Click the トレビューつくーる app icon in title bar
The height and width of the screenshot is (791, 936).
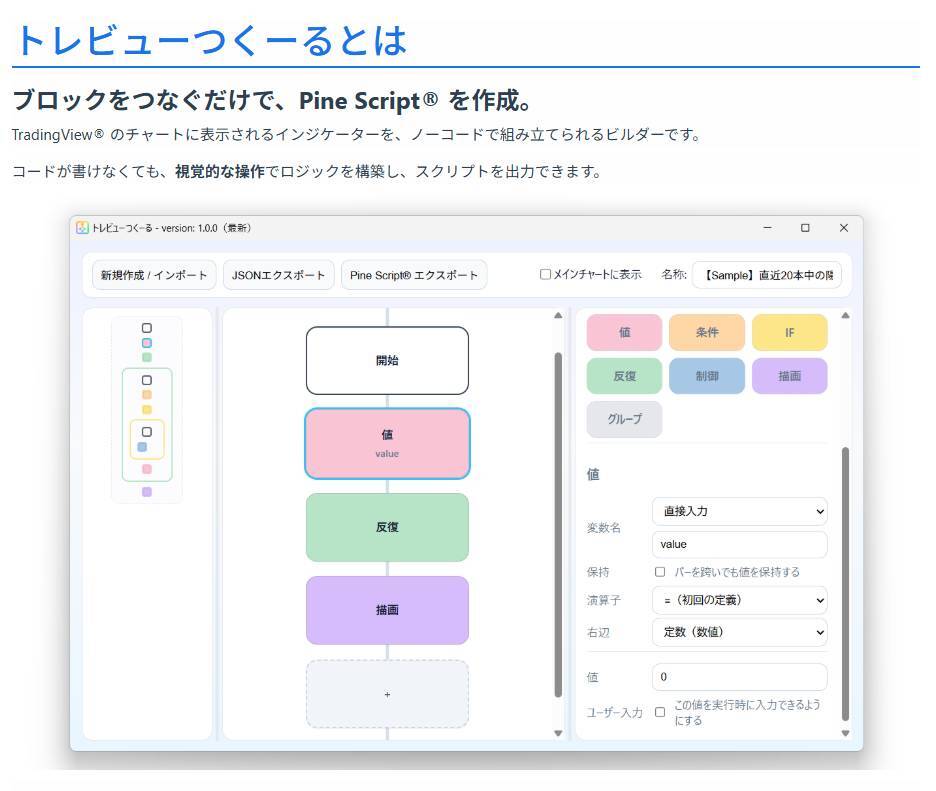coord(82,227)
